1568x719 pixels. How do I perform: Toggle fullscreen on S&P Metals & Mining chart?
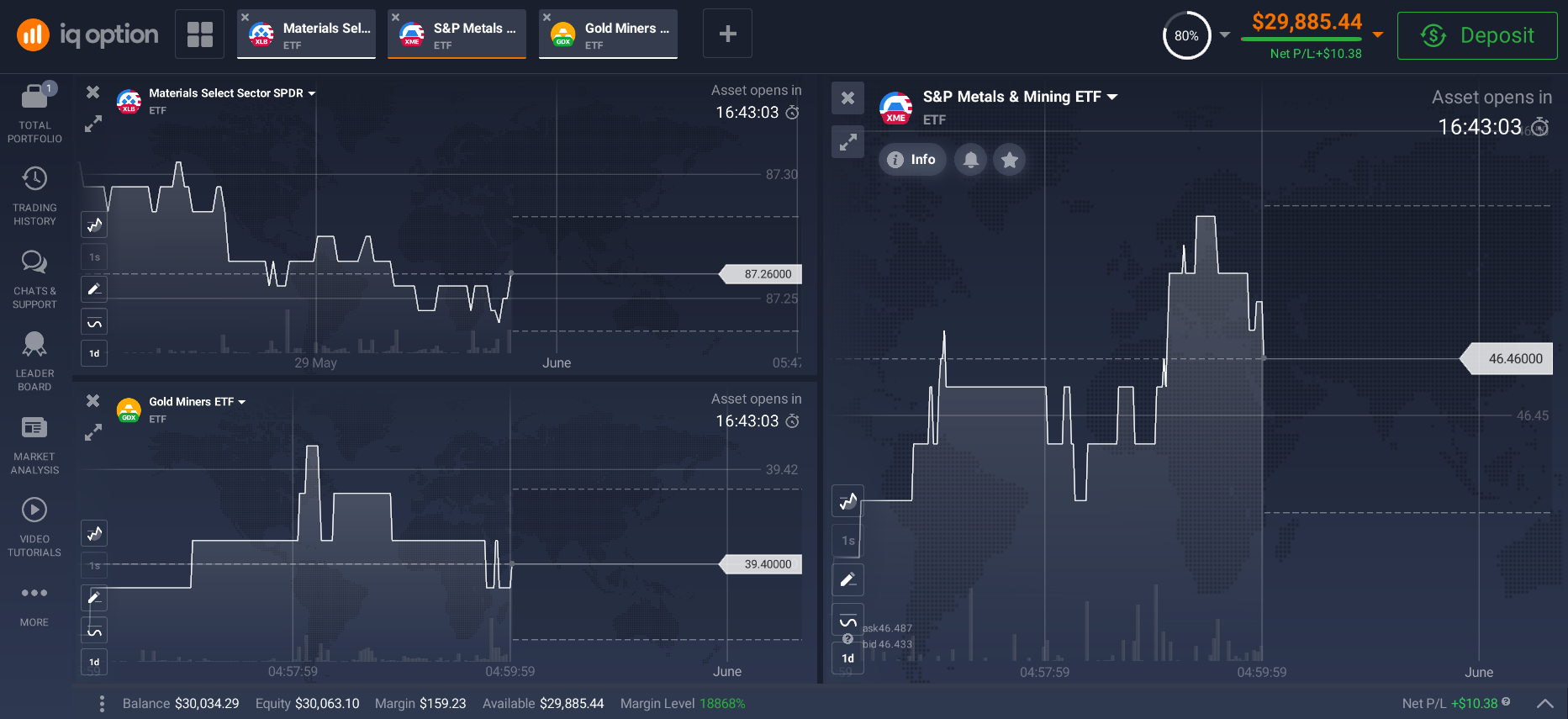[x=847, y=142]
